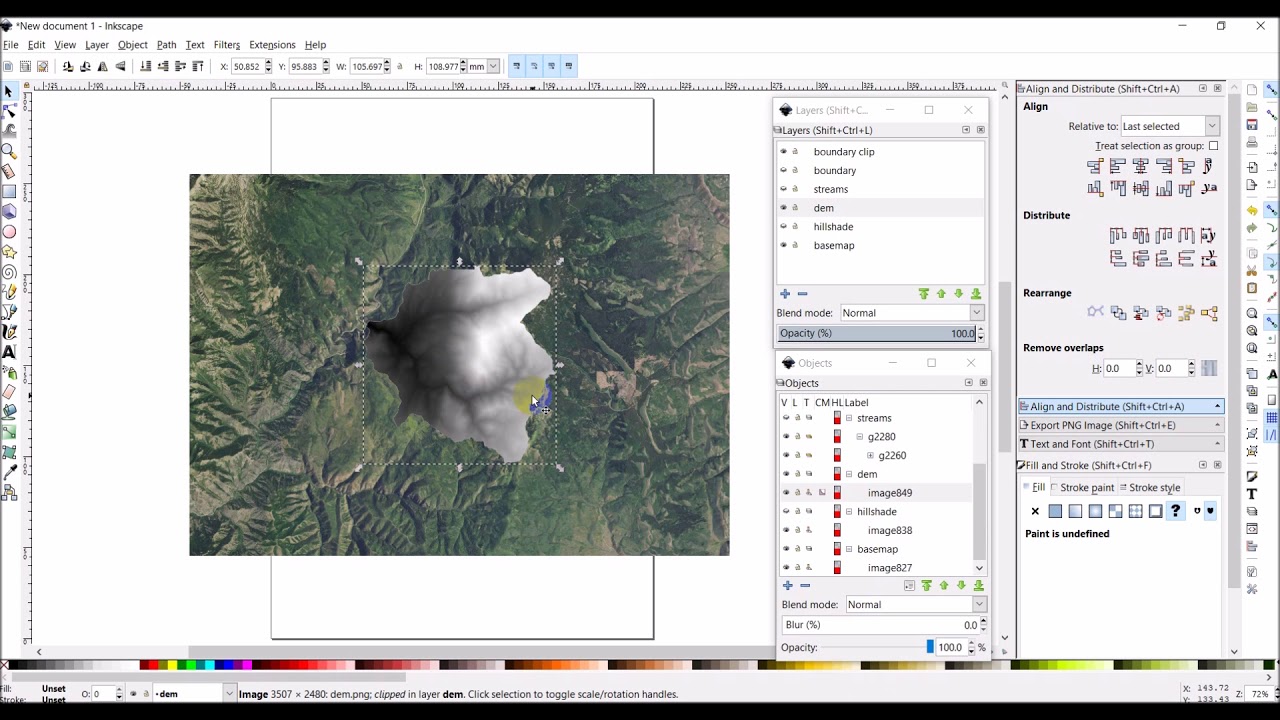Switch to the Stroke style tab
This screenshot has width=1280, height=720.
click(1150, 488)
